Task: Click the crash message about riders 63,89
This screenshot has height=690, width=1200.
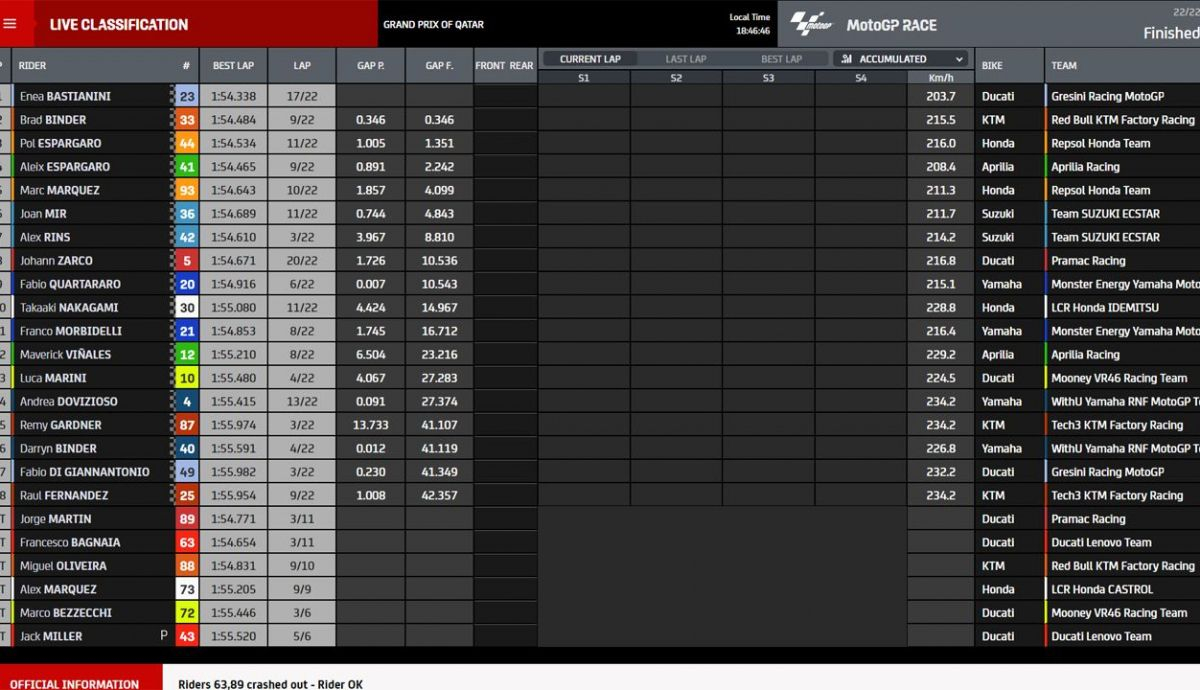Action: pos(270,684)
